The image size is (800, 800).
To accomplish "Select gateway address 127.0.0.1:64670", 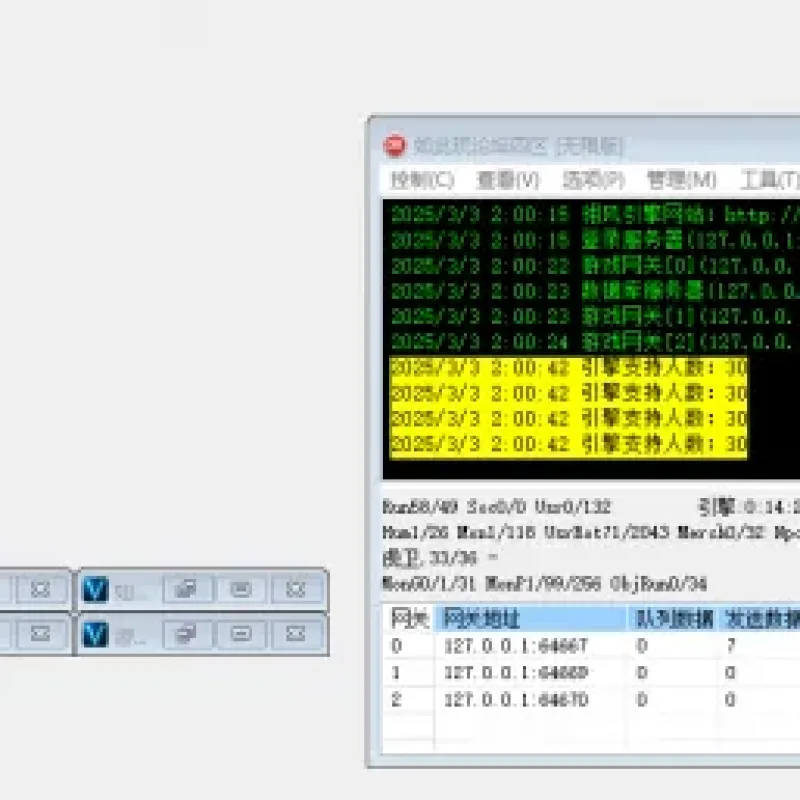I will pos(516,699).
